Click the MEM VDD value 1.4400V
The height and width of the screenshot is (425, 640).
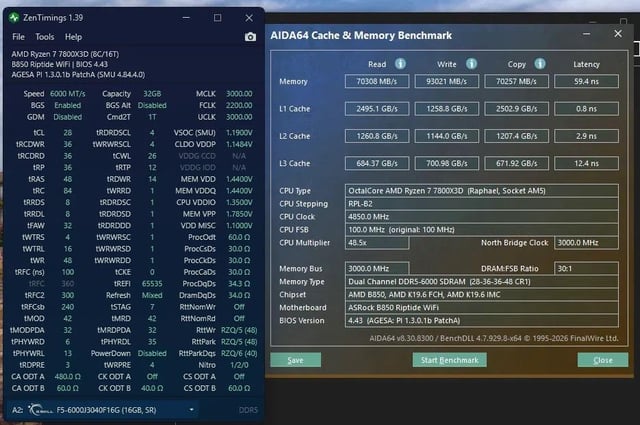239,179
